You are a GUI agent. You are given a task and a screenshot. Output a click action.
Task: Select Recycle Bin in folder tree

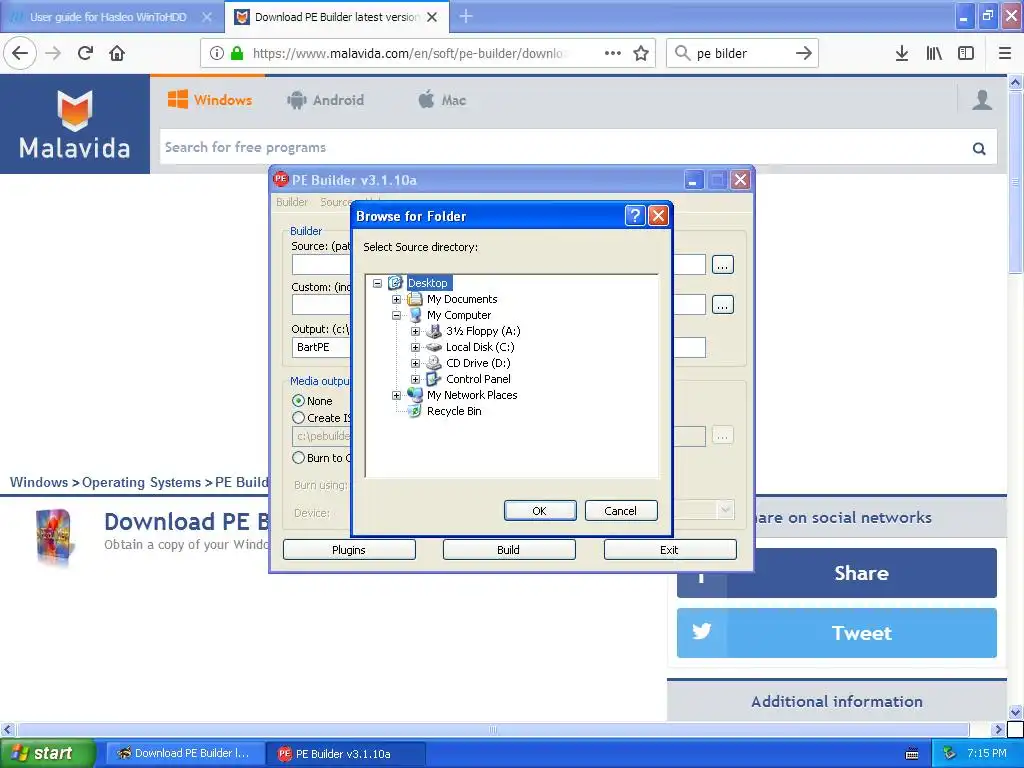(454, 411)
